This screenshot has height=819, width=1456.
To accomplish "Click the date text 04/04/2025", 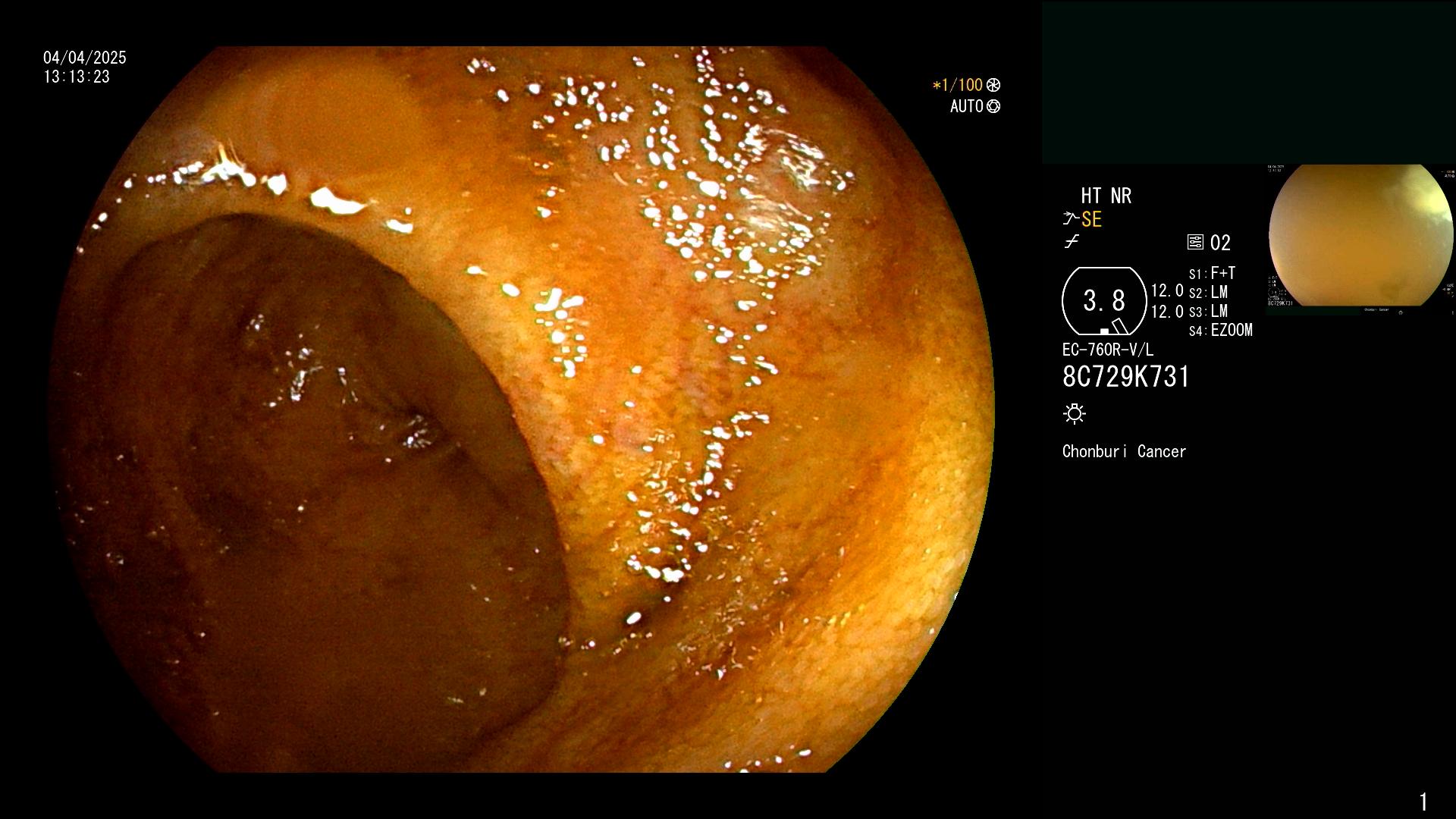I will click(85, 58).
